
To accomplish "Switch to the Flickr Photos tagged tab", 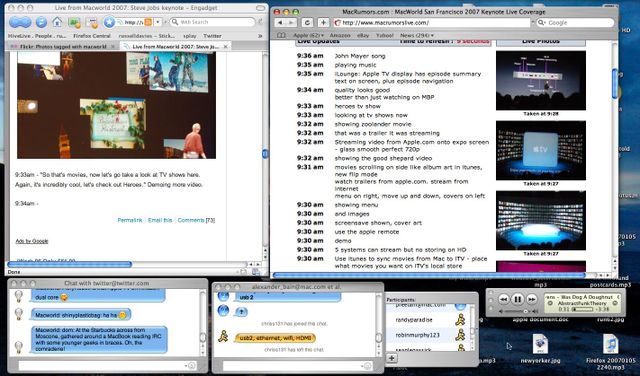I will point(62,47).
